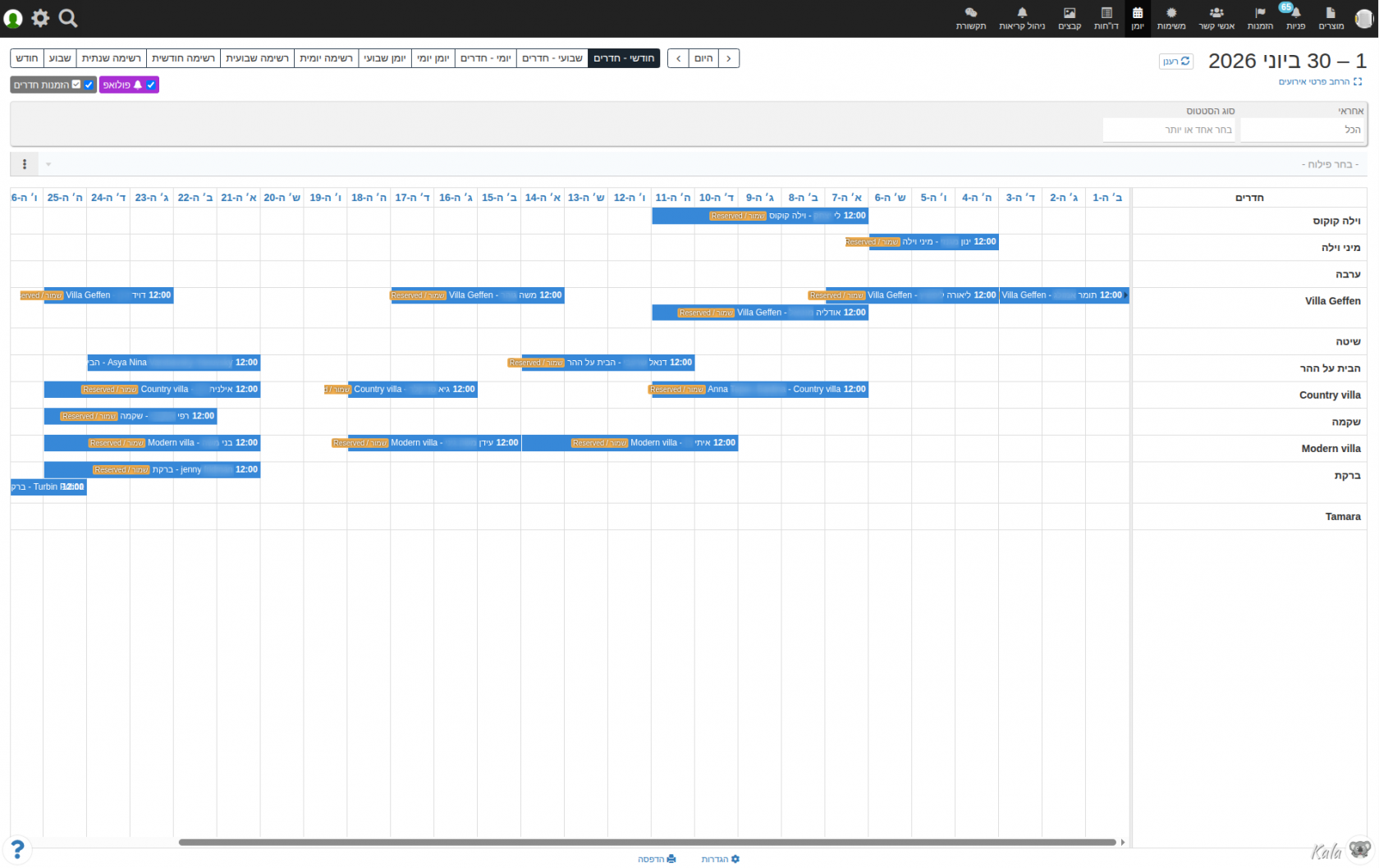
Task: Open the תקשורת communication chat icon
Action: [971, 18]
